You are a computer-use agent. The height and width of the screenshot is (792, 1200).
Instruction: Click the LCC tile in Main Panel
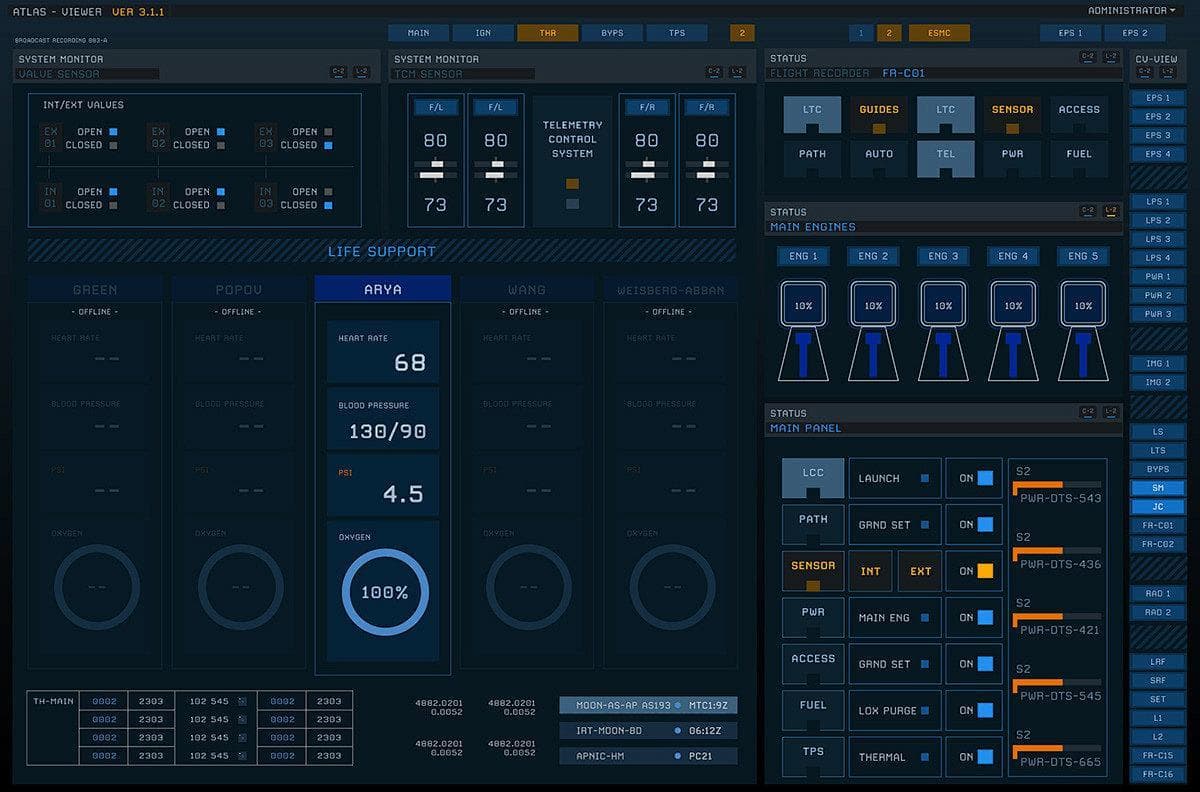click(x=813, y=479)
